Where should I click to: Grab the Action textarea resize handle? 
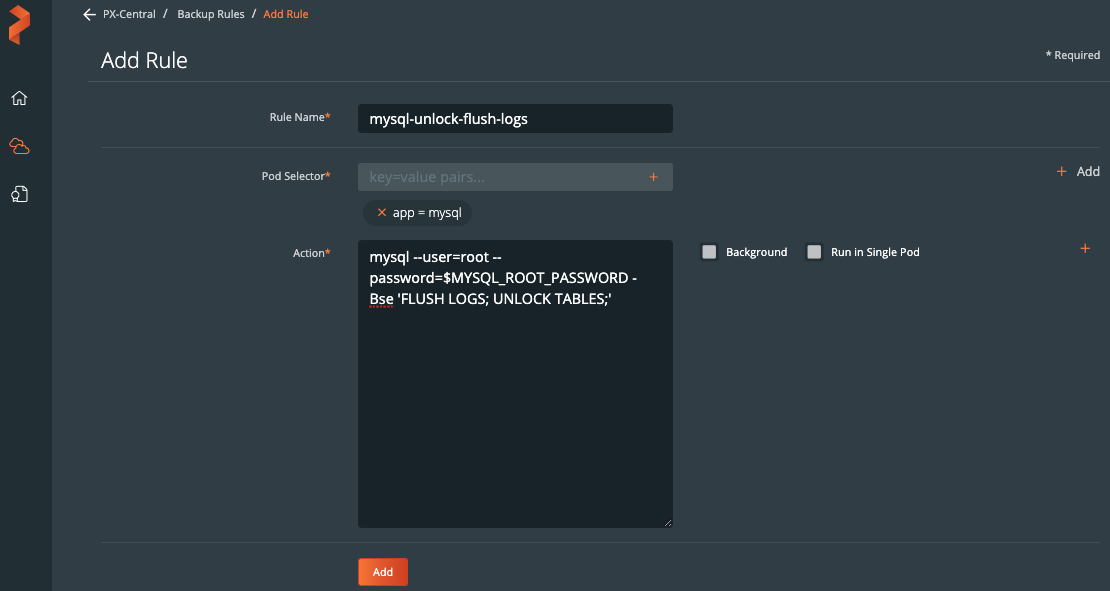click(668, 522)
